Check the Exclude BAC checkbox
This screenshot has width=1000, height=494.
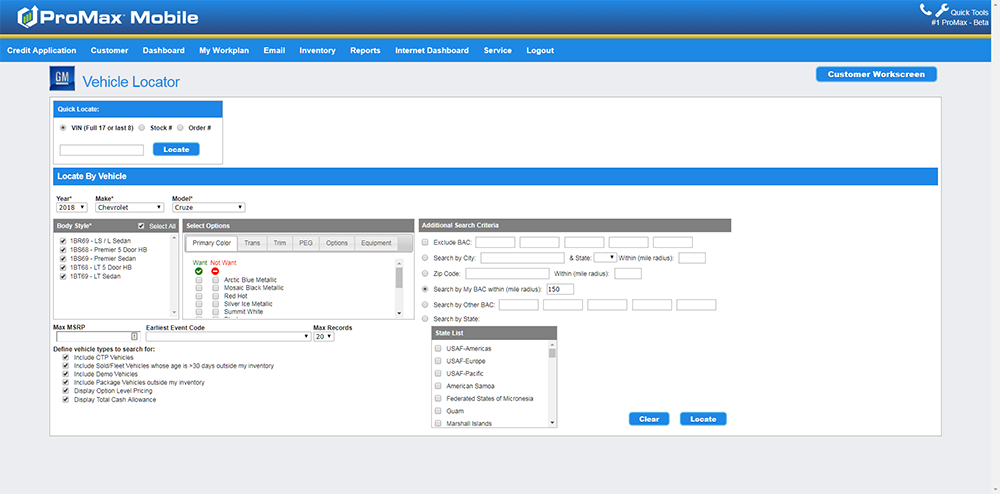coord(425,242)
